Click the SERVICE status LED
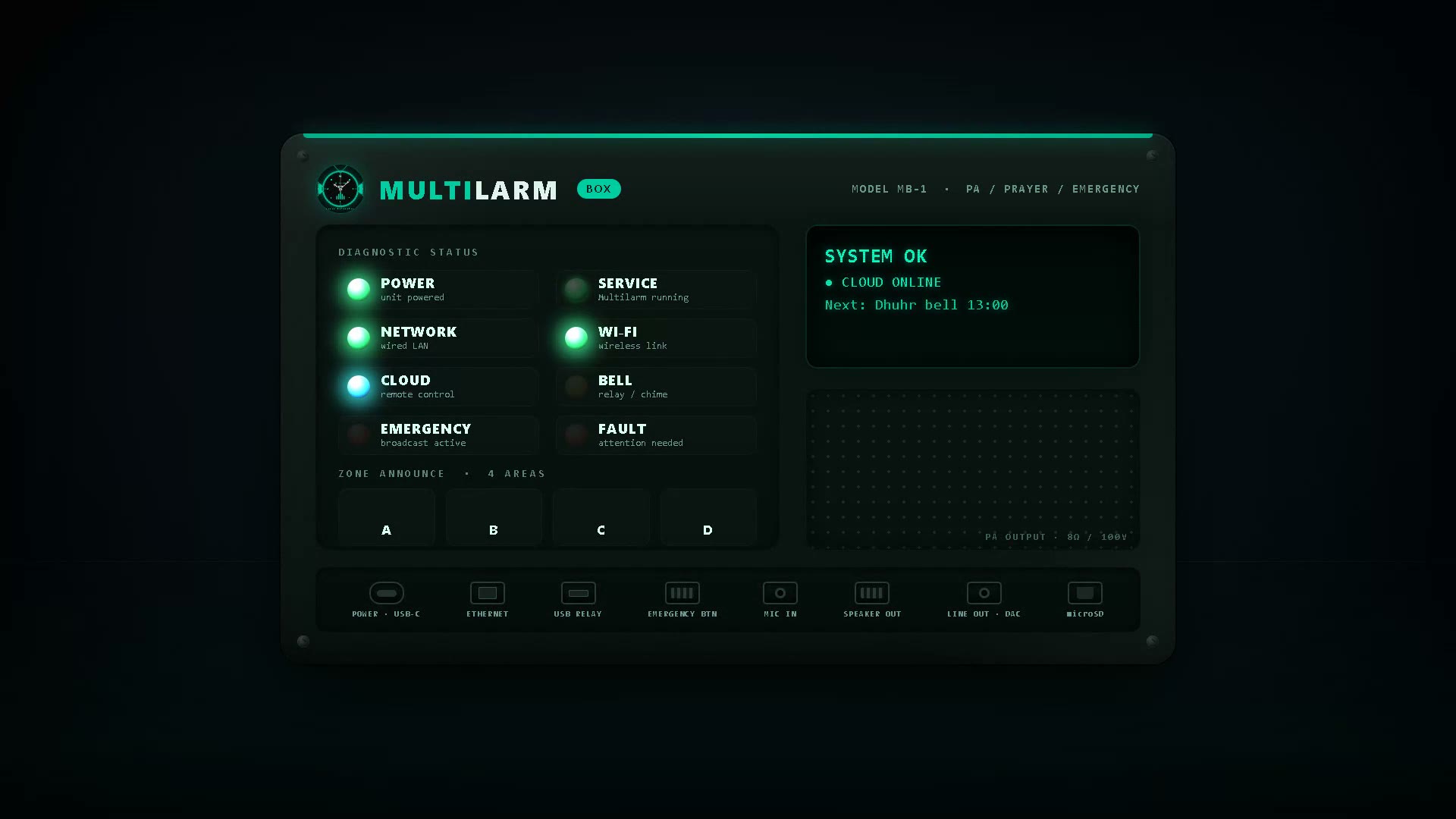 coord(576,289)
